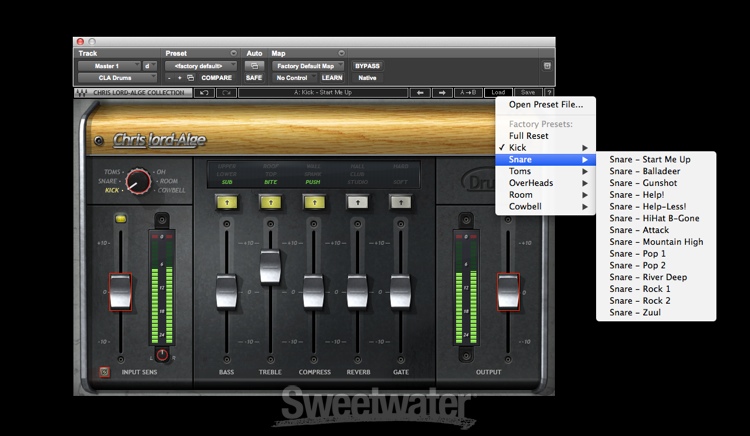Select Full Reset factory preset
The width and height of the screenshot is (750, 436).
(x=545, y=136)
